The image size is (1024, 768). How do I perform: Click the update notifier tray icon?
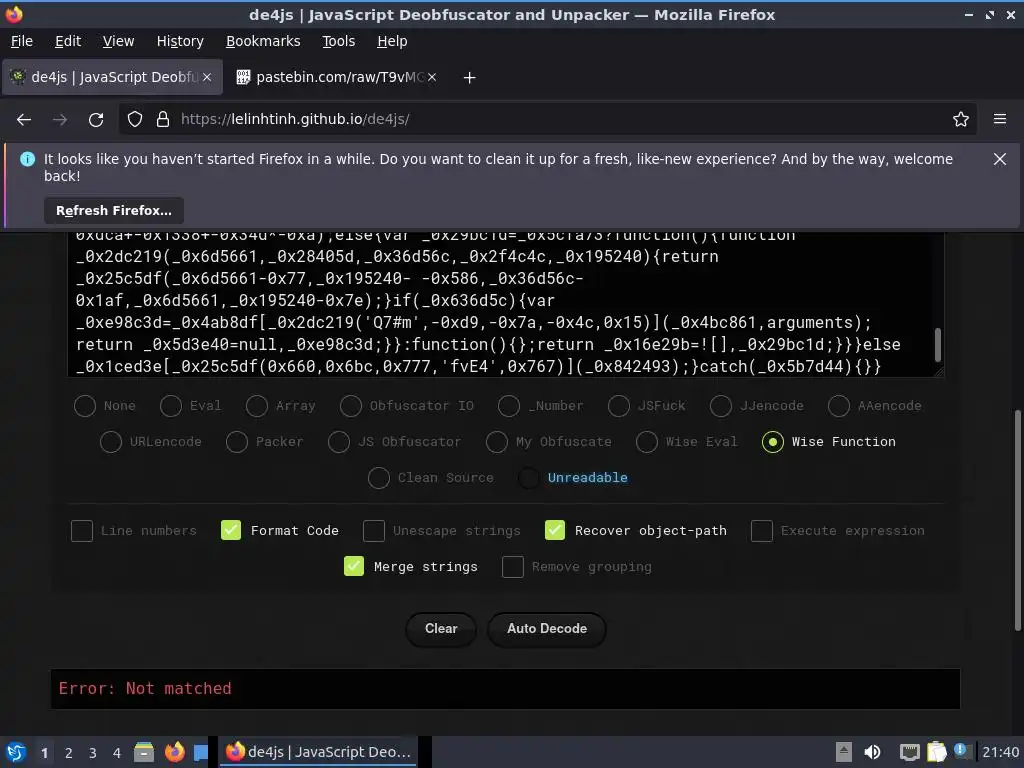click(x=960, y=750)
